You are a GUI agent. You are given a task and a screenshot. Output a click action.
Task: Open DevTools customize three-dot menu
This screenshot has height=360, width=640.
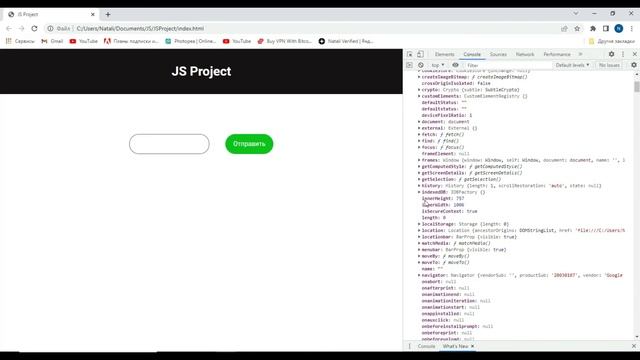pos(623,54)
